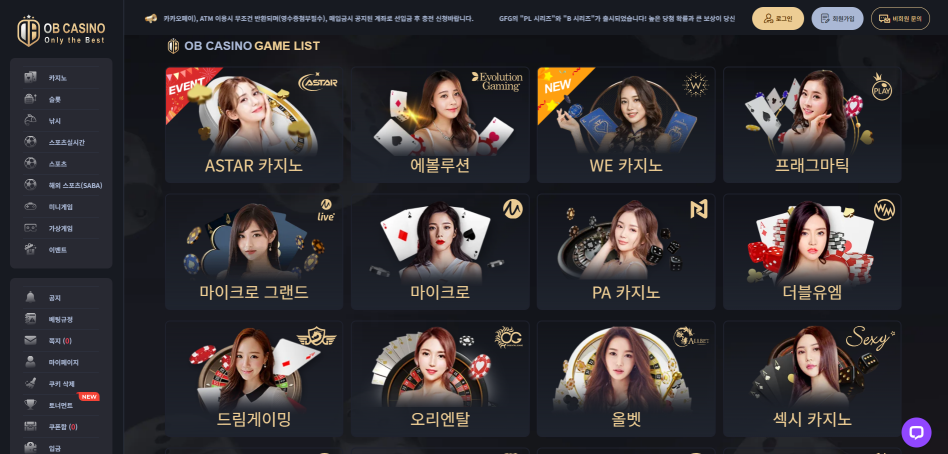
Task: Open the 베팅규정 link in the sidebar
Action: tap(61, 319)
